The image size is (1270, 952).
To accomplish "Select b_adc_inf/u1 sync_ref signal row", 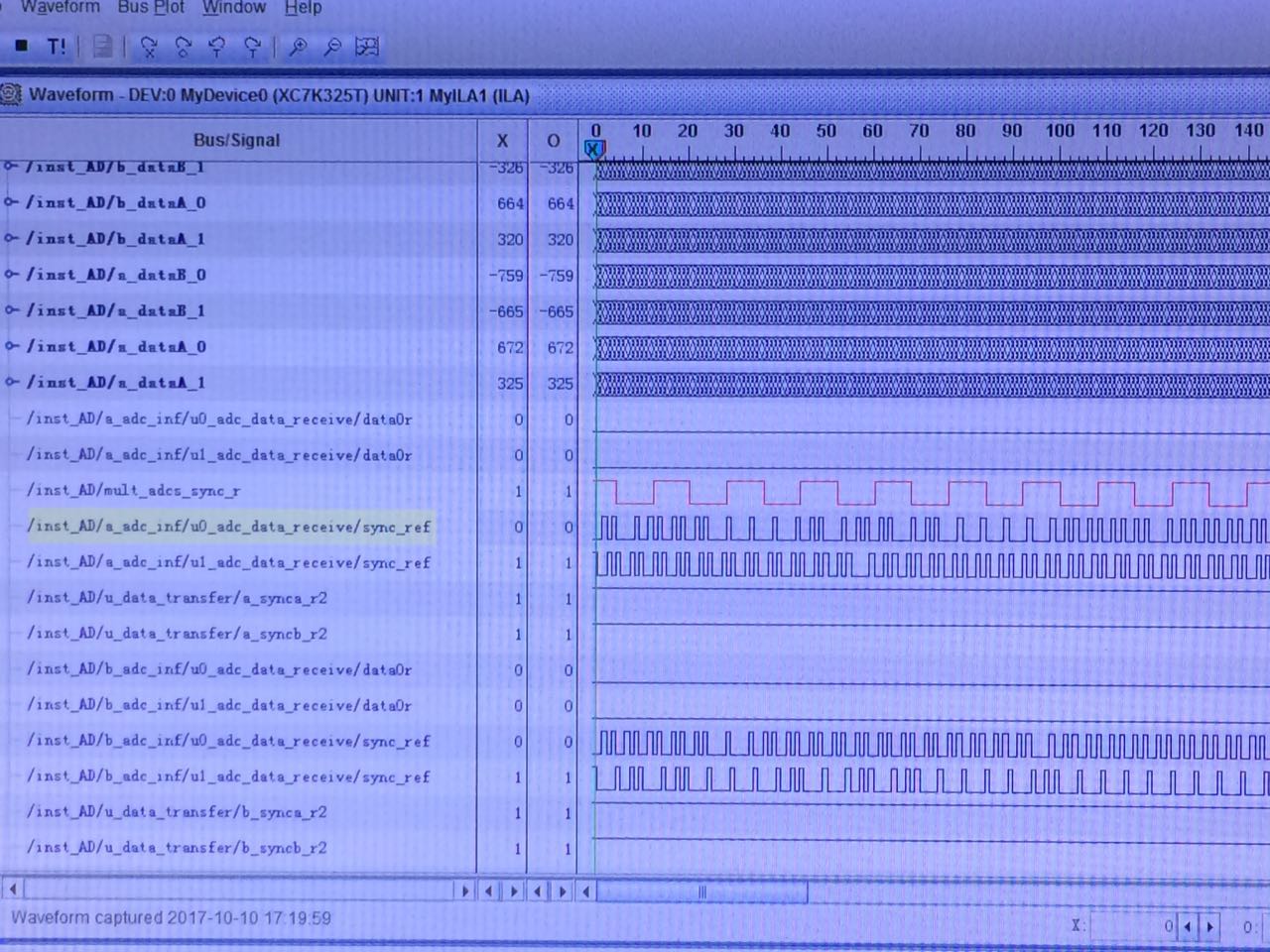I will click(x=229, y=776).
